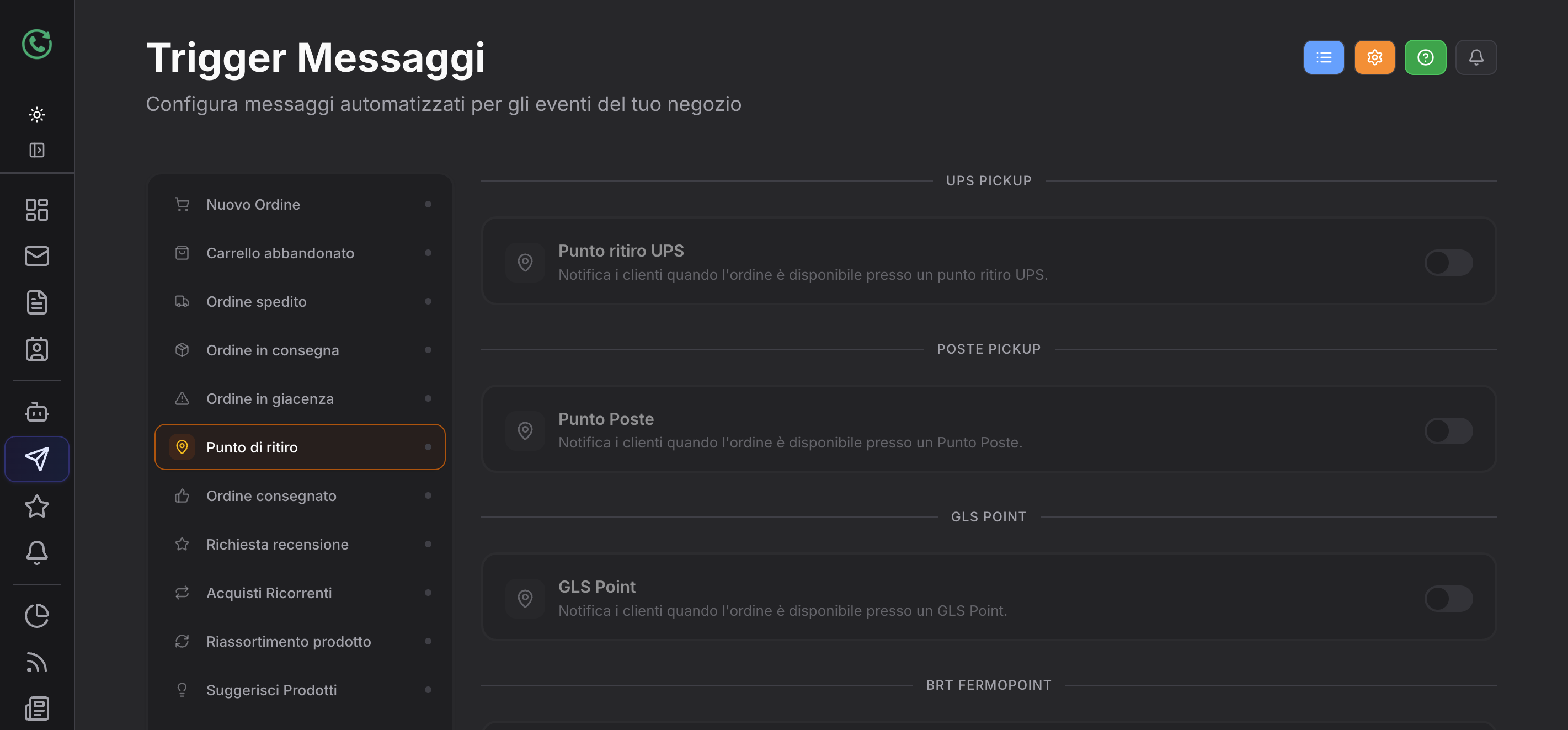The height and width of the screenshot is (730, 1568).
Task: Select Nuovo Ordine trigger
Action: click(x=300, y=205)
